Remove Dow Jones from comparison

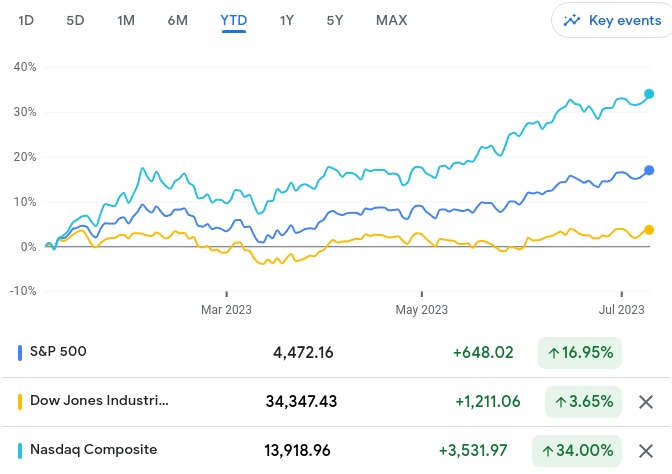click(645, 402)
